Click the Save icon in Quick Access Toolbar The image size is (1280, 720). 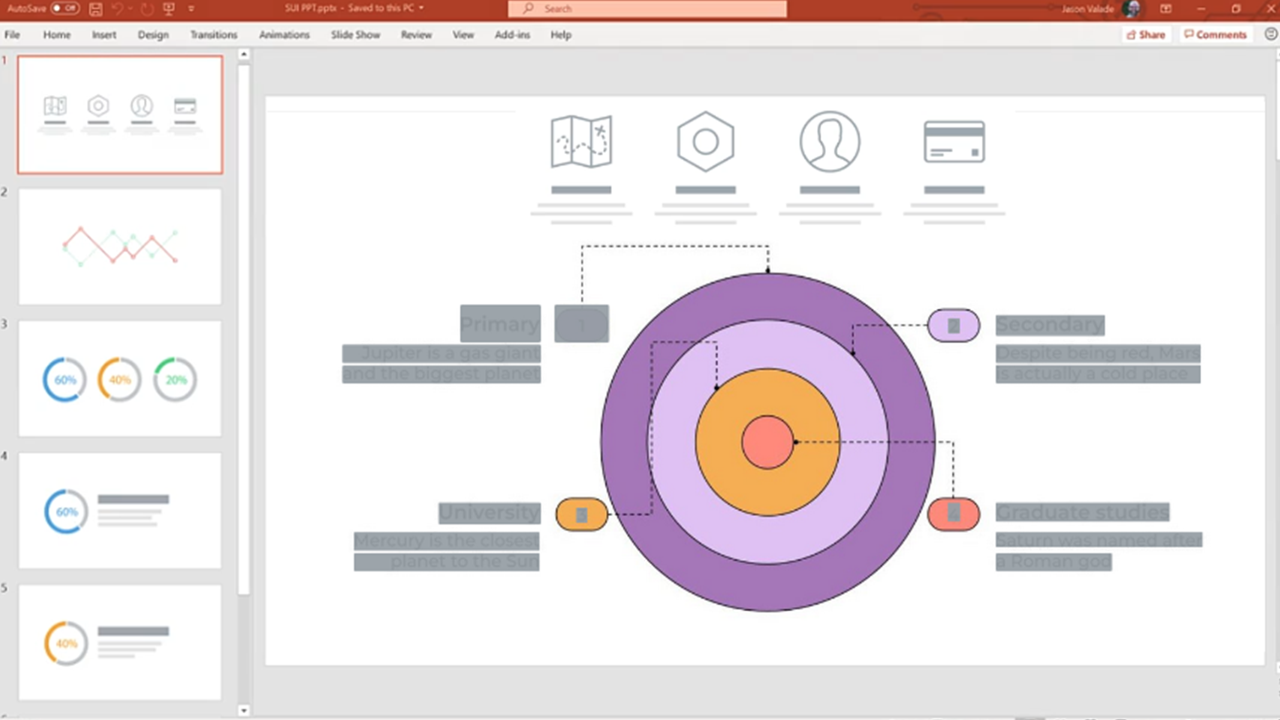pyautogui.click(x=94, y=8)
